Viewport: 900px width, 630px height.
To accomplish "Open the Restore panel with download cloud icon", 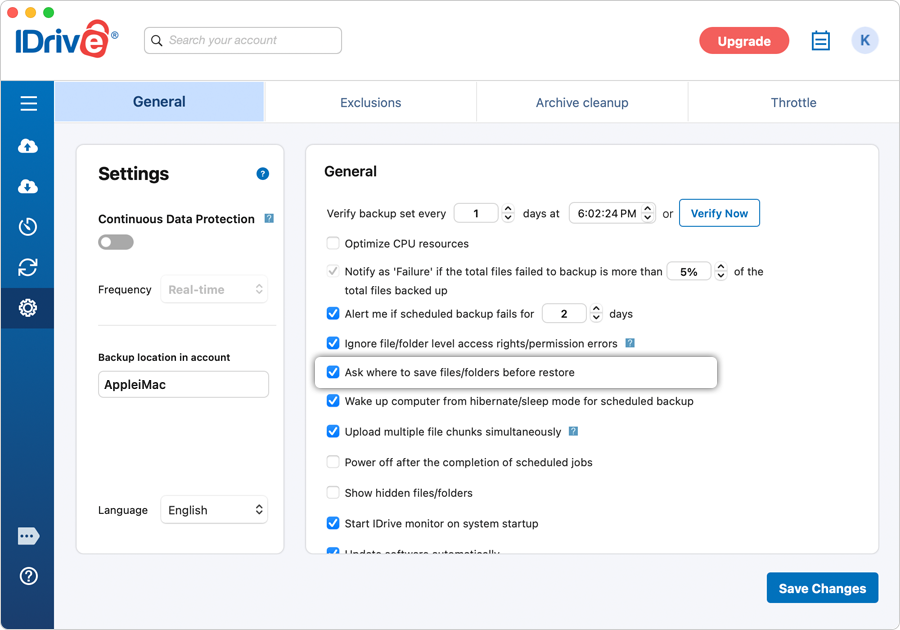I will tap(27, 186).
